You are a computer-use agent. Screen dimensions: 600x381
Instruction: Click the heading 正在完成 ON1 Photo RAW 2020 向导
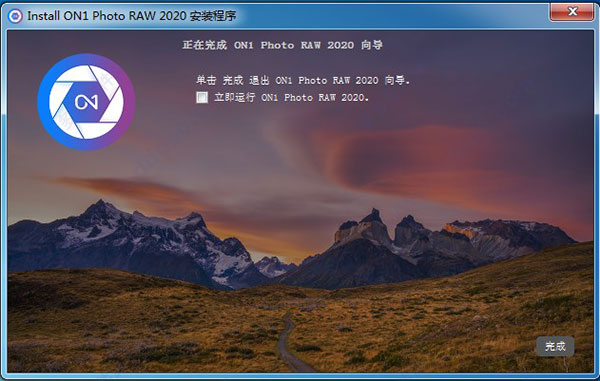282,45
